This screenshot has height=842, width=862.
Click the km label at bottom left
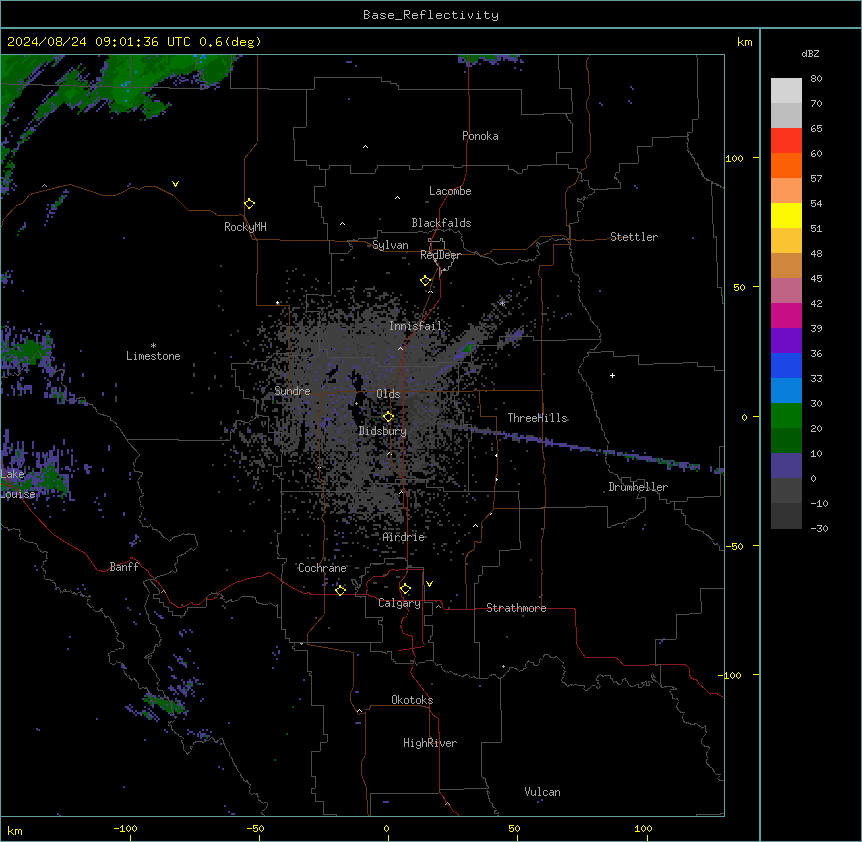(x=15, y=831)
